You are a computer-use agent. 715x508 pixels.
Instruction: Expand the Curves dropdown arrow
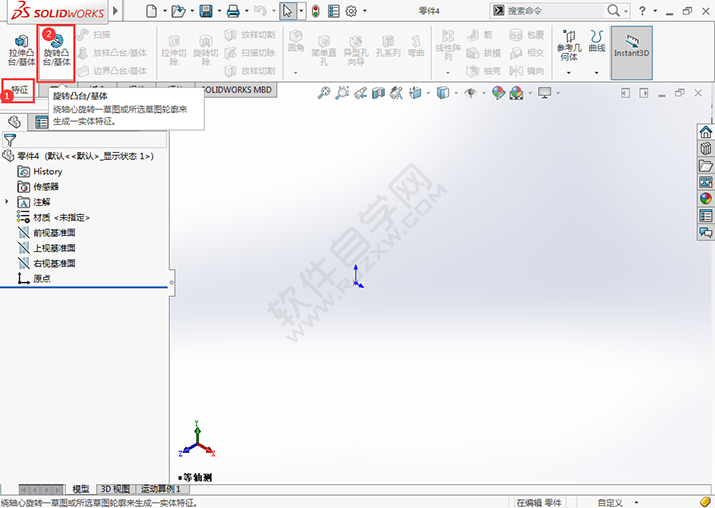pos(596,73)
